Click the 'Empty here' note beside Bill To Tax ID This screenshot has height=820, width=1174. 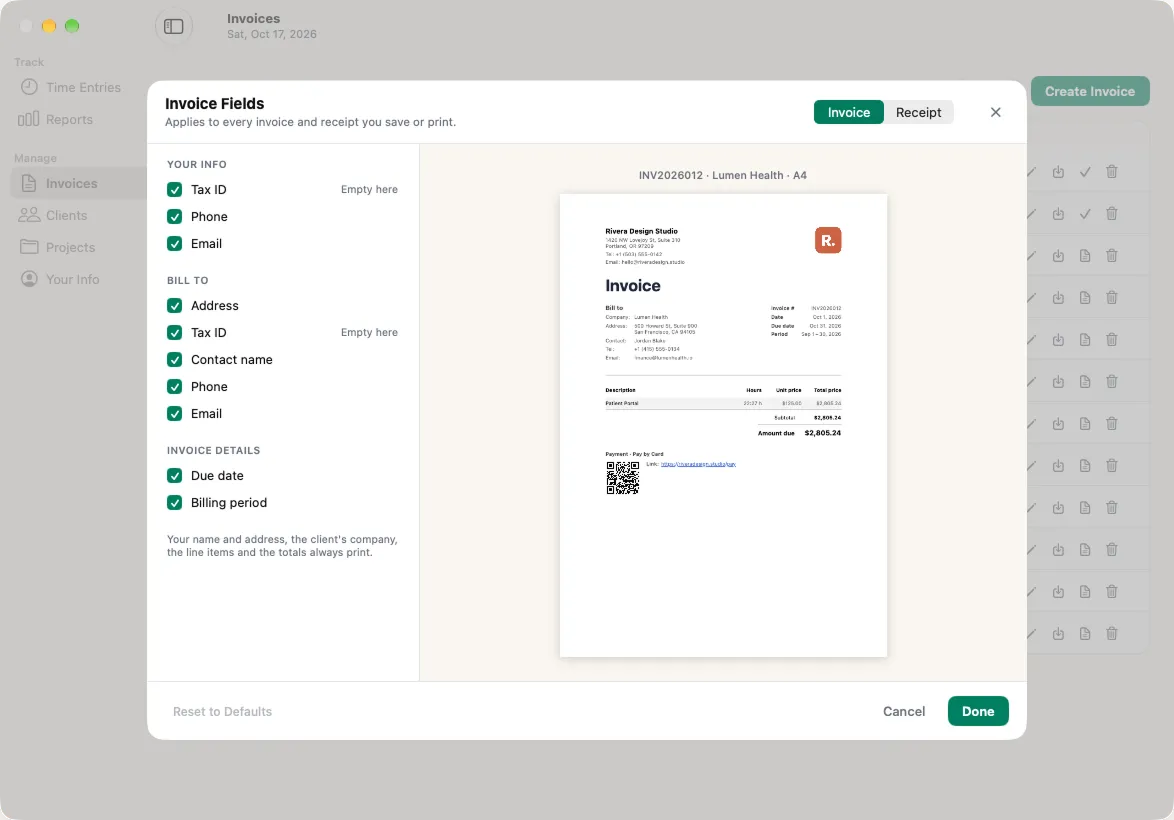[369, 332]
